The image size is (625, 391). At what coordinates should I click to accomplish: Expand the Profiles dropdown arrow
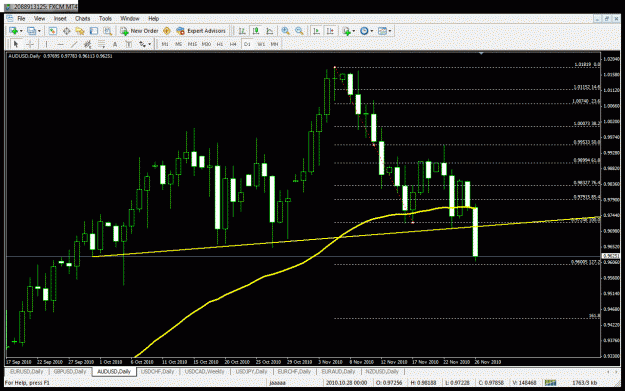click(39, 31)
